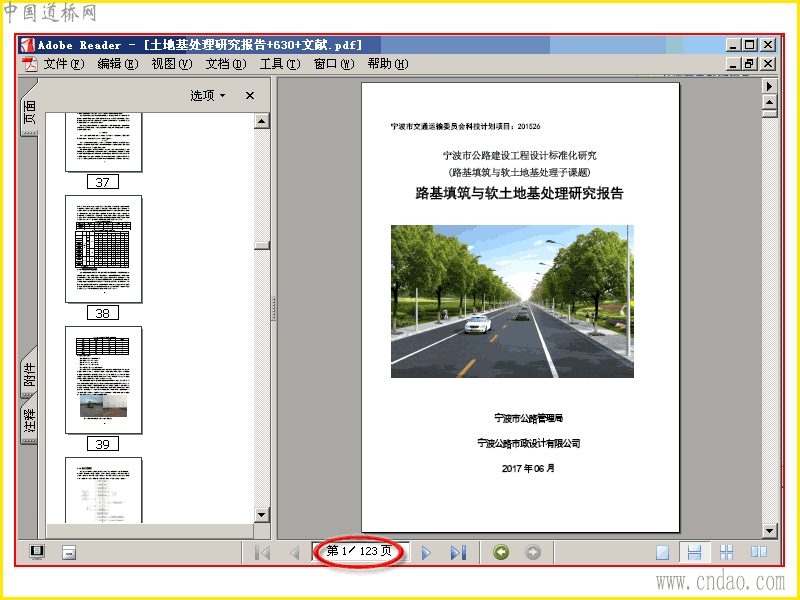Switch to facing pages layout

tap(759, 552)
